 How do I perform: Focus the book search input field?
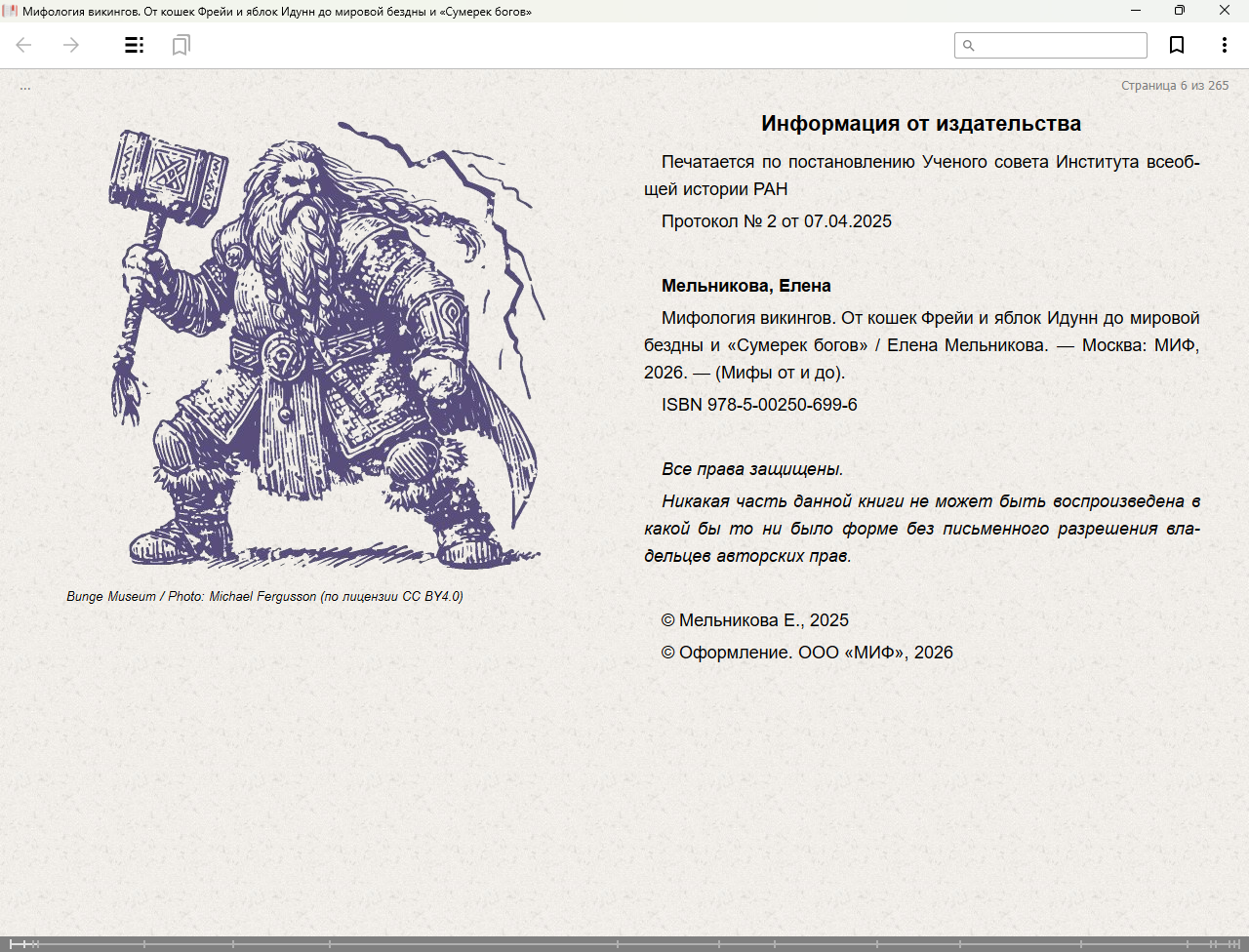(1060, 46)
